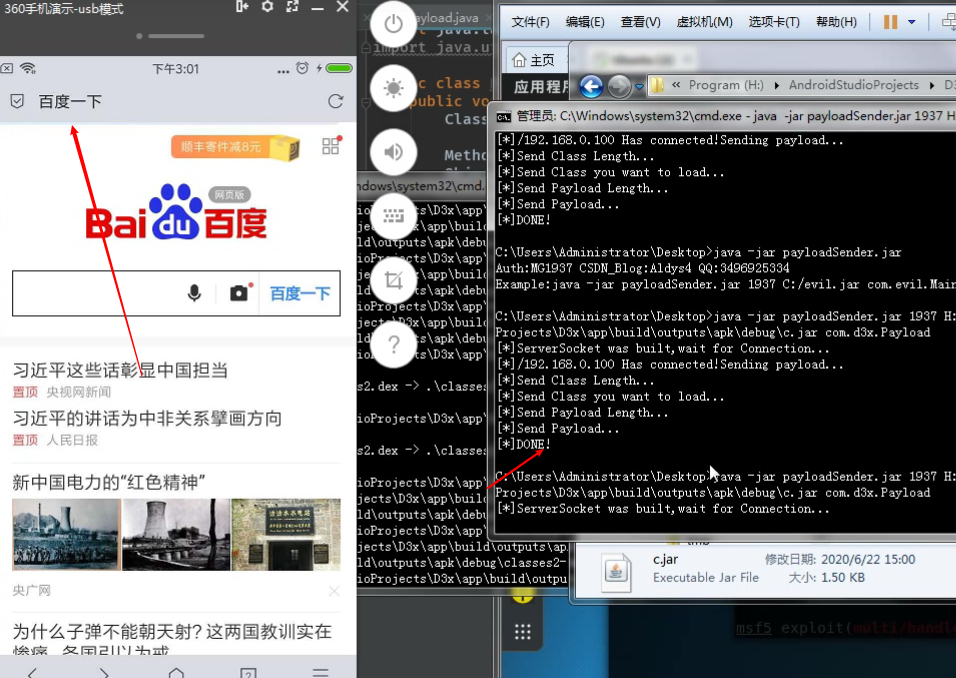The height and width of the screenshot is (678, 956).
Task: Click the brightness sun icon in side panel
Action: tap(393, 88)
